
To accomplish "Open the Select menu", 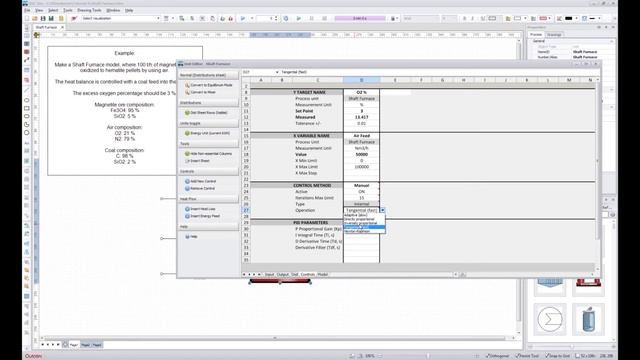I will (x=53, y=10).
